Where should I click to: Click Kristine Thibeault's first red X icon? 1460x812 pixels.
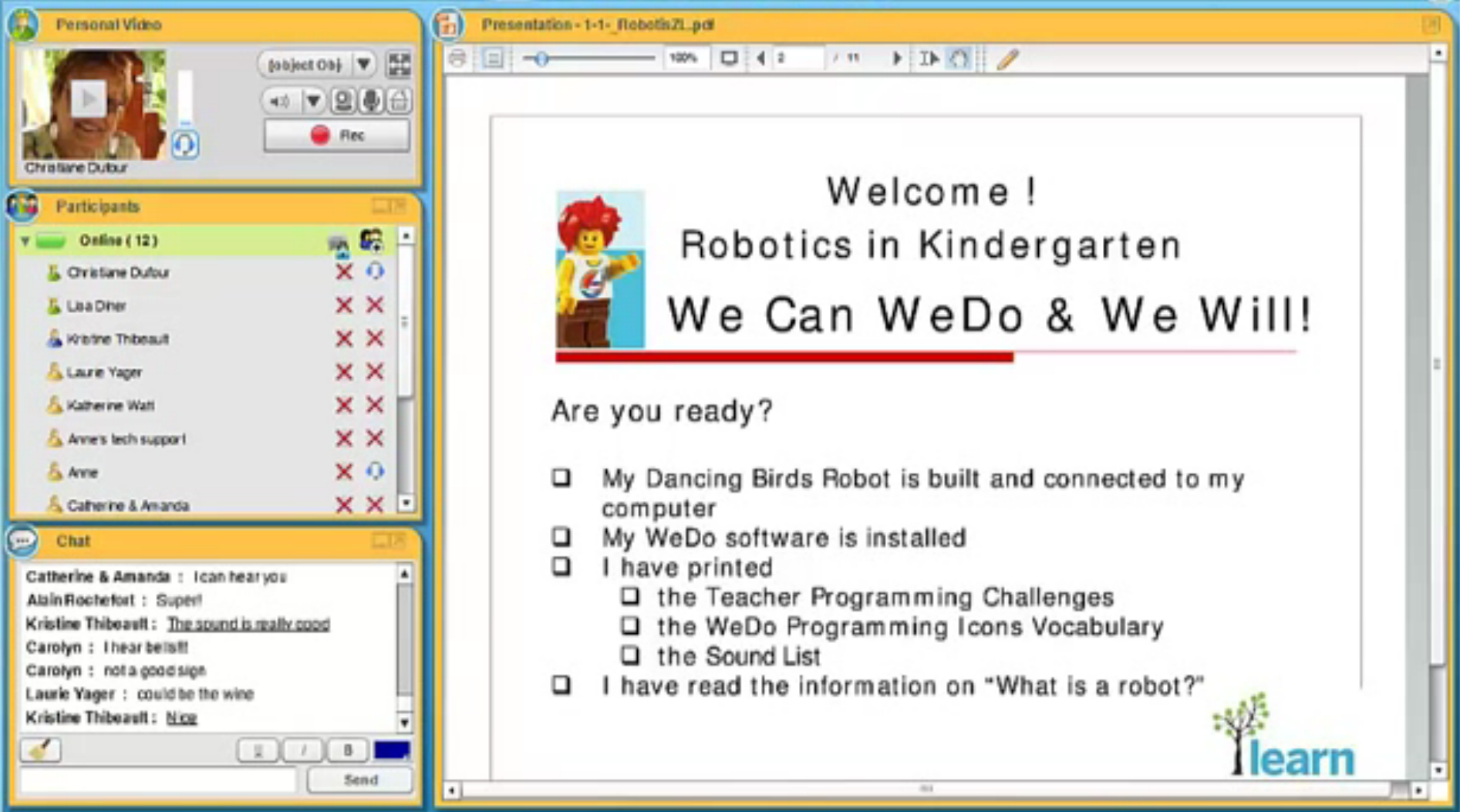344,339
